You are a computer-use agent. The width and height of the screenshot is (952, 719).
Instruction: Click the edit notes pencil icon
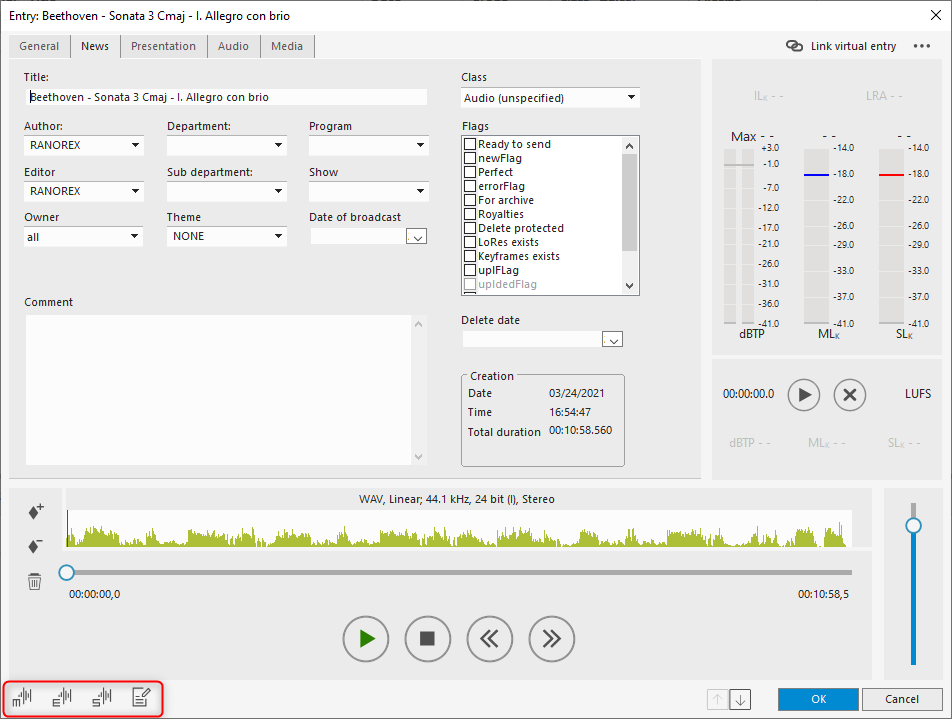(x=142, y=697)
